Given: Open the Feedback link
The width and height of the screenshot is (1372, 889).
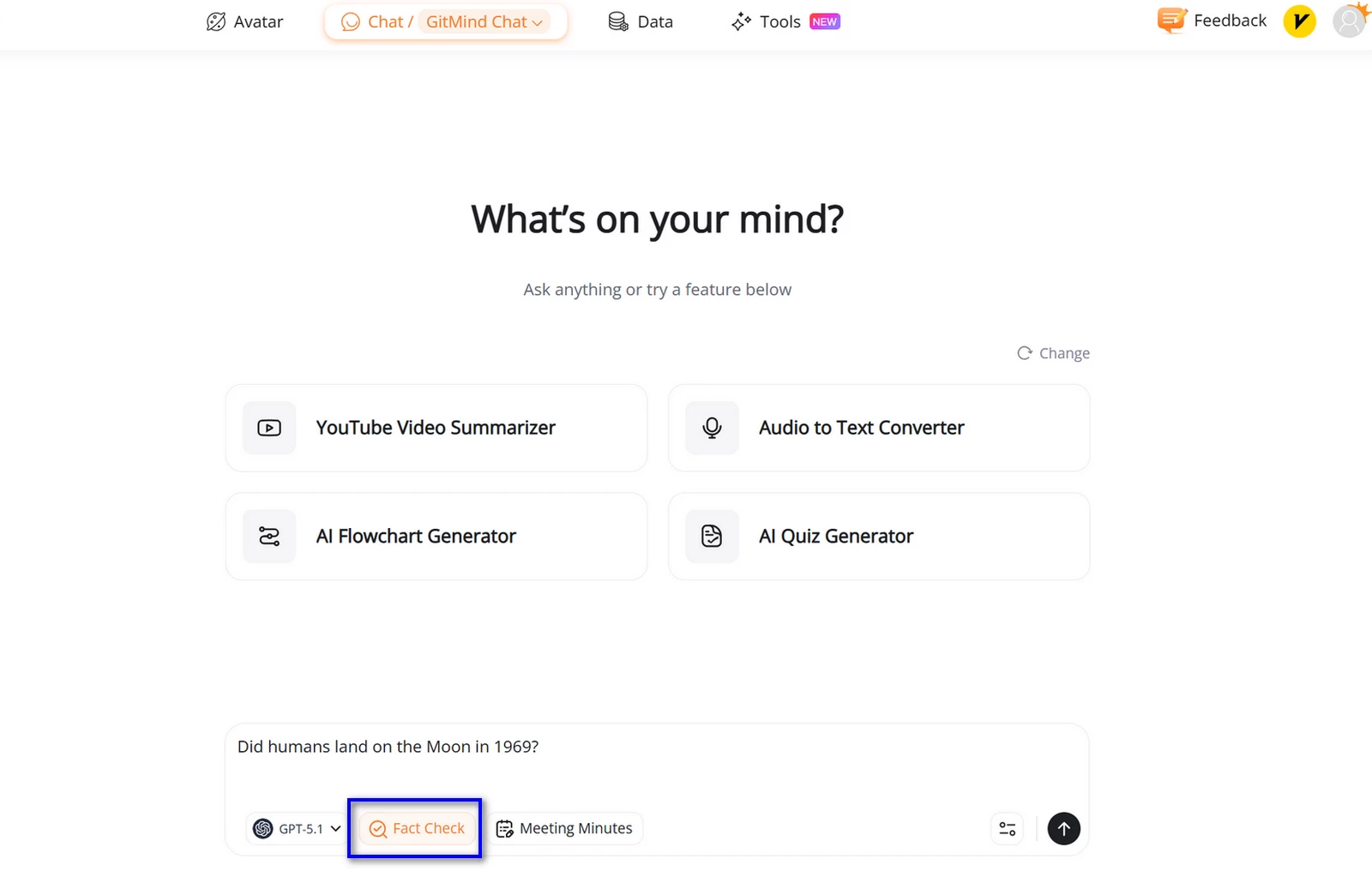Looking at the screenshot, I should [x=1212, y=21].
